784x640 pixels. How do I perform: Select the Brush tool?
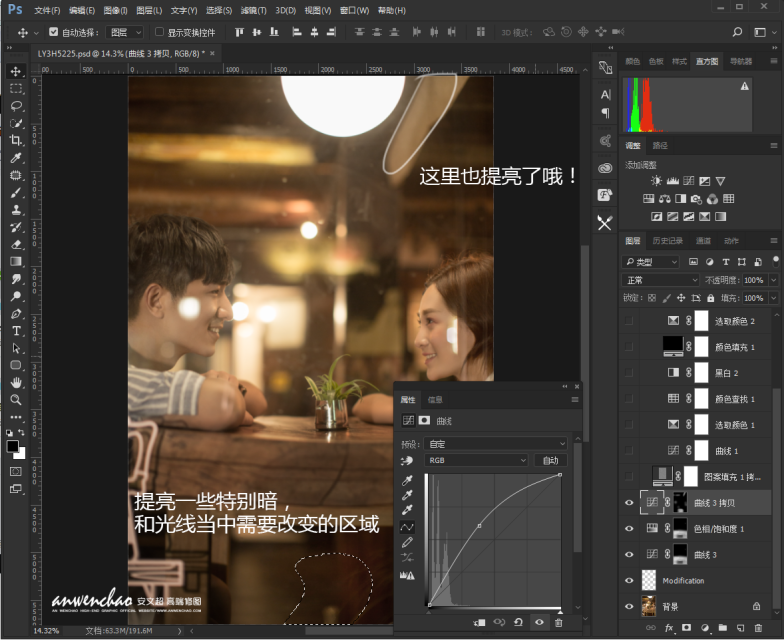[x=16, y=192]
